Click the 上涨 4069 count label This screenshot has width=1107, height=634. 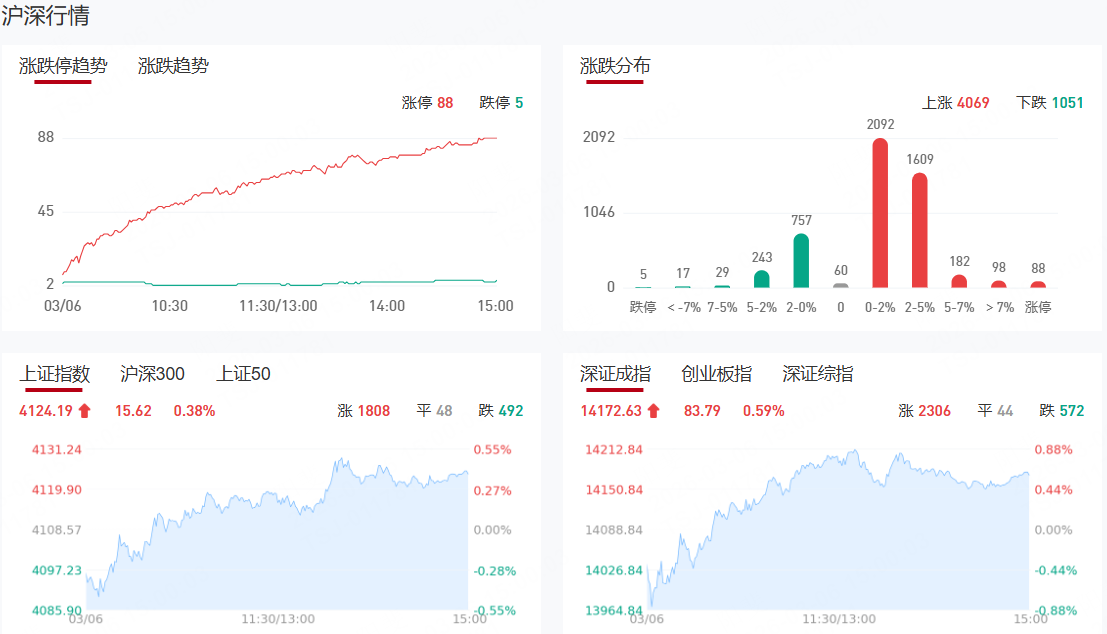[x=955, y=103]
